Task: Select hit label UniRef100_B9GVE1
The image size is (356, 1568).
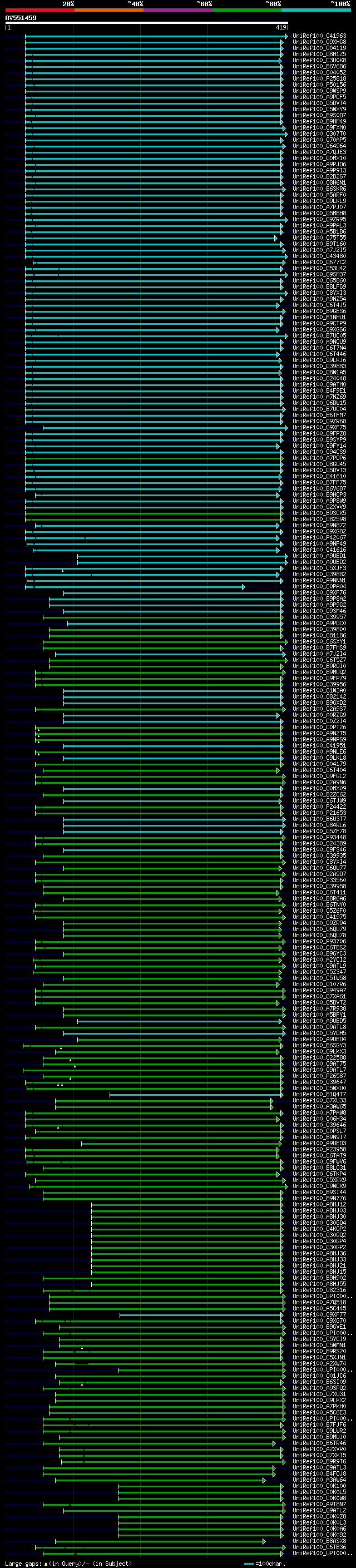Action: tap(319, 1327)
